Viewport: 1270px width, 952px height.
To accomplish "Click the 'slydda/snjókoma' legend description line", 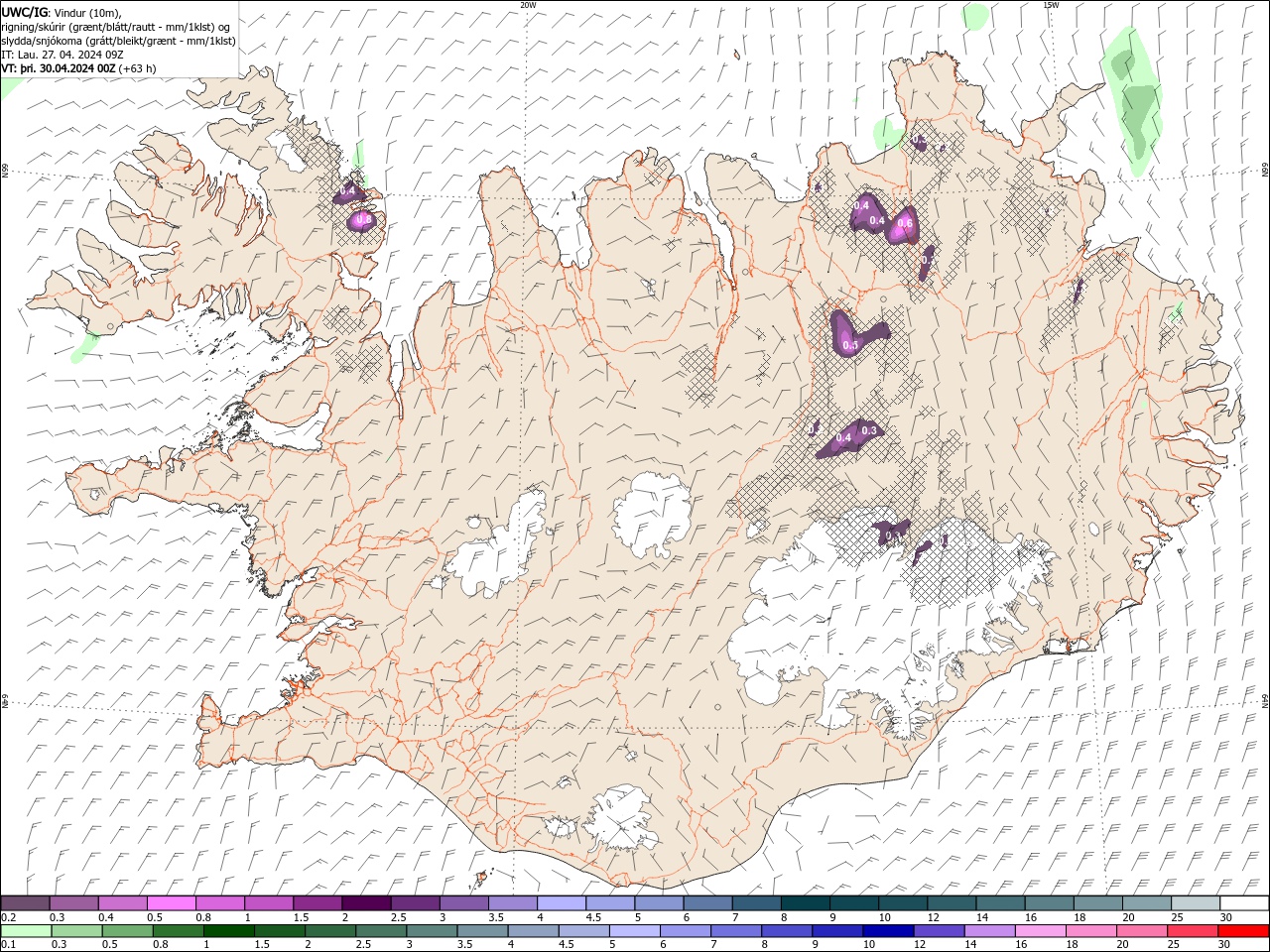I will [x=119, y=41].
